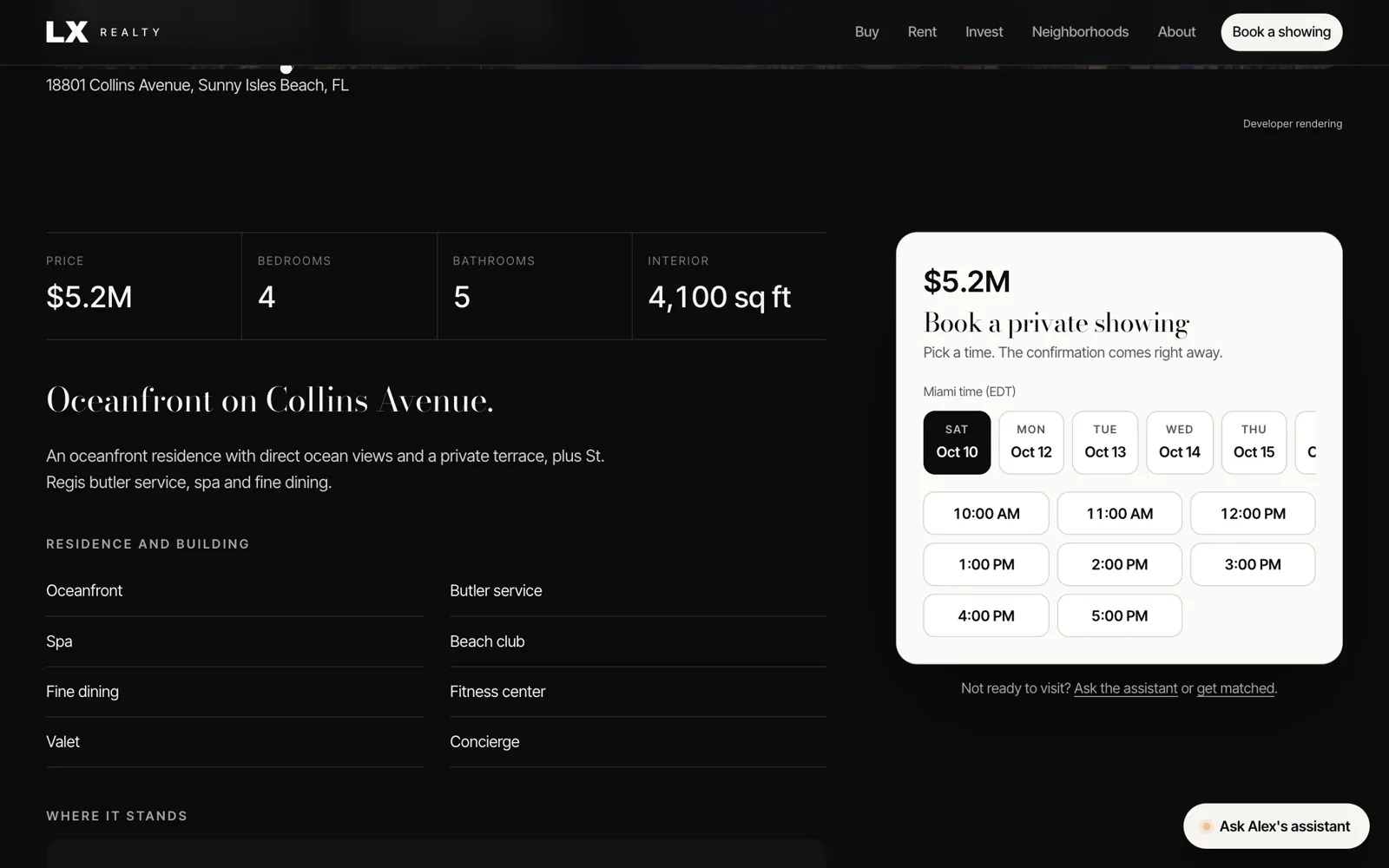Click the Concierge feature row
This screenshot has width=1389, height=868.
[x=638, y=742]
